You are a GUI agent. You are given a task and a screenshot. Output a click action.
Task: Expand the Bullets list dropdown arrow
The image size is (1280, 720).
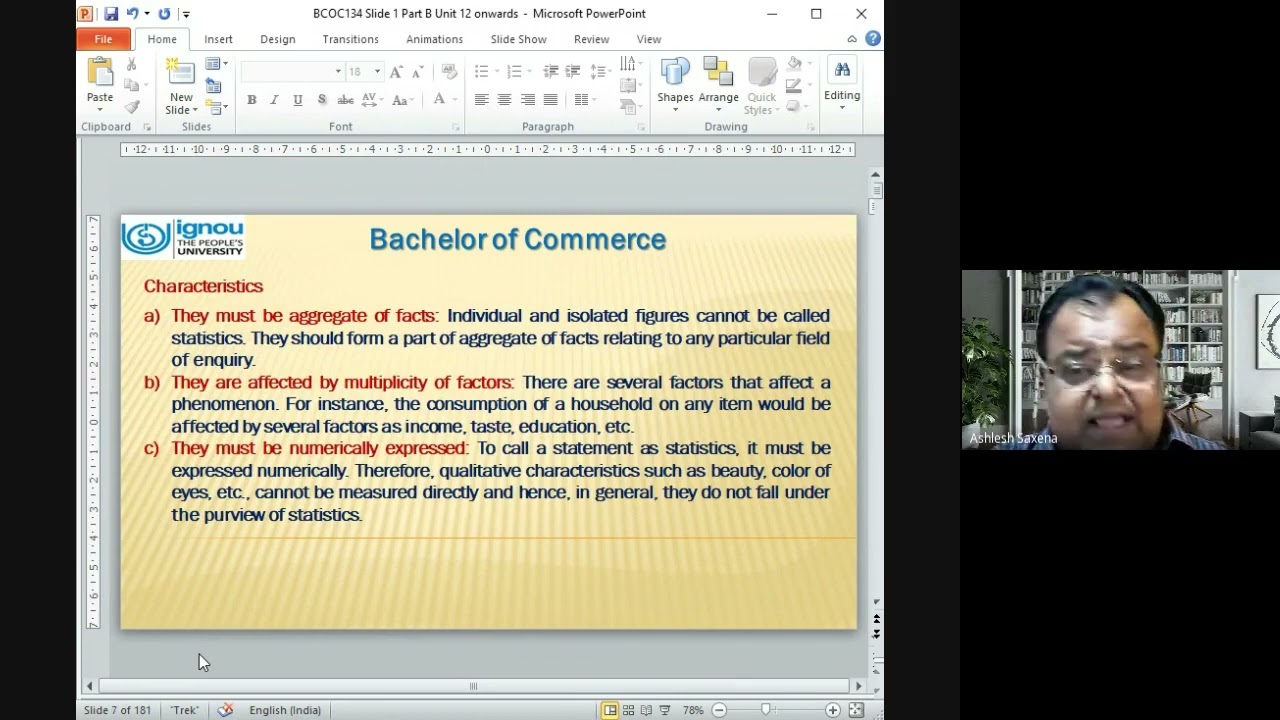496,72
